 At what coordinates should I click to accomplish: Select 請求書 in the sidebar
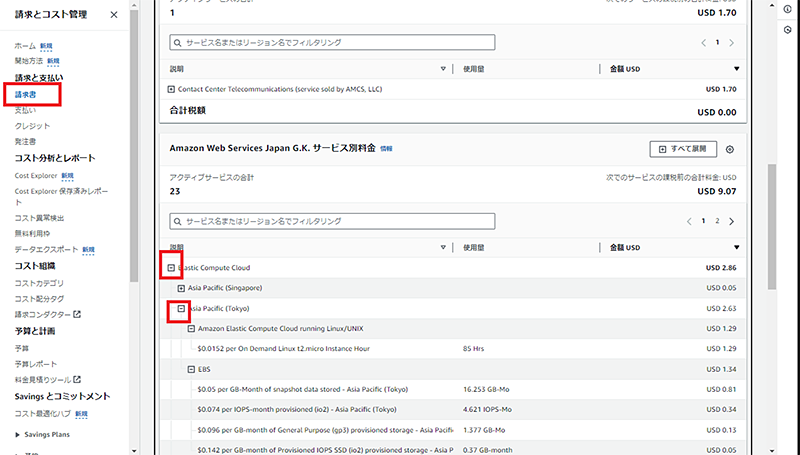tap(26, 95)
